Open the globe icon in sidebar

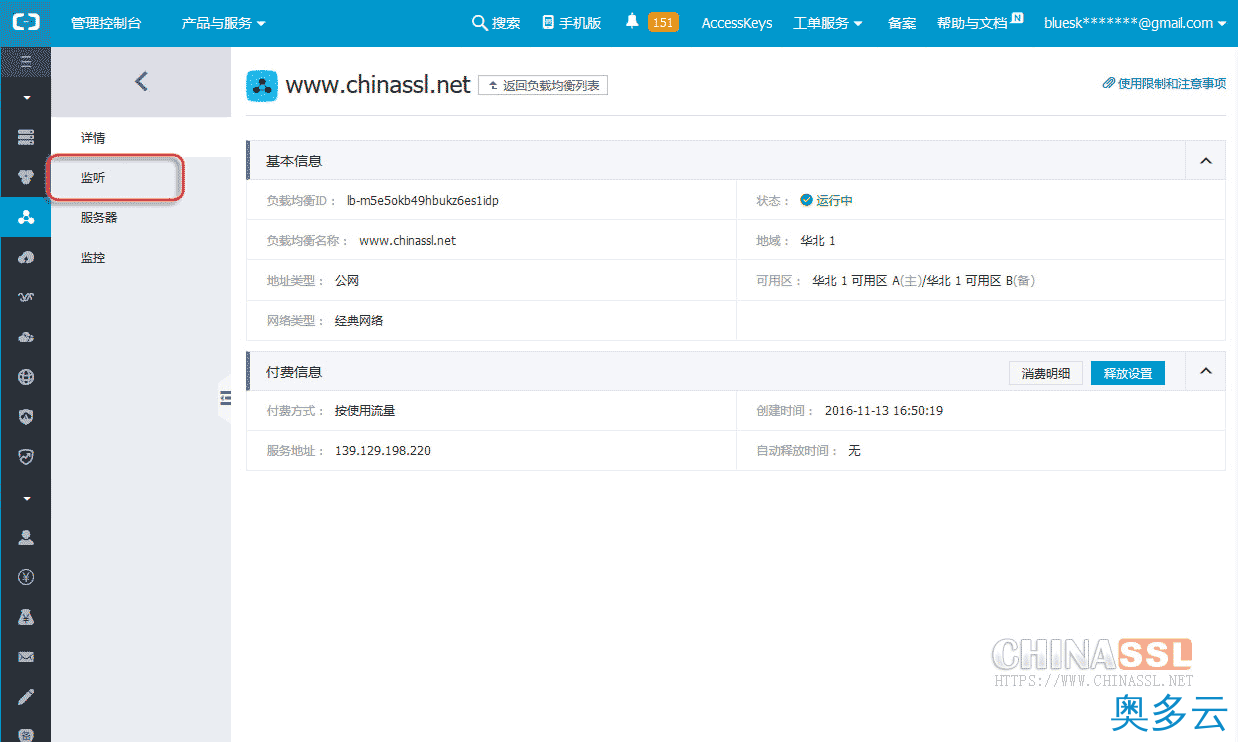click(x=26, y=377)
